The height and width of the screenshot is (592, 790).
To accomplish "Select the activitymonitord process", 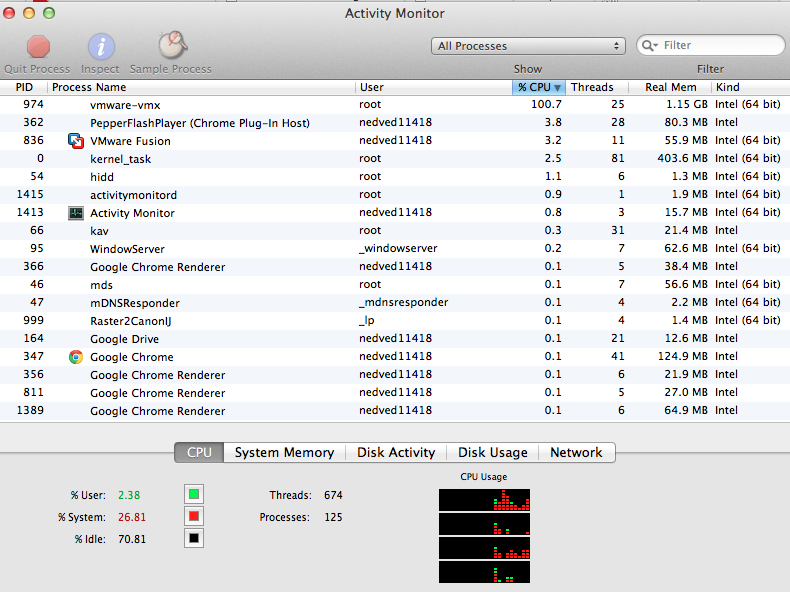I will [395, 195].
